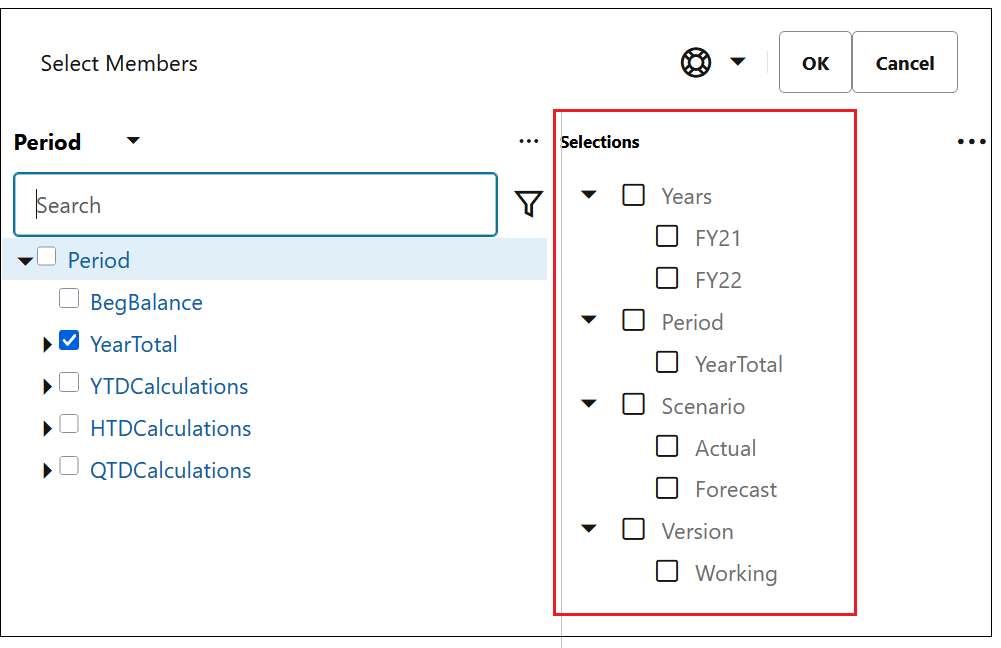The width and height of the screenshot is (1001, 648).
Task: Open the Selections panel ellipsis menu
Action: [x=971, y=141]
